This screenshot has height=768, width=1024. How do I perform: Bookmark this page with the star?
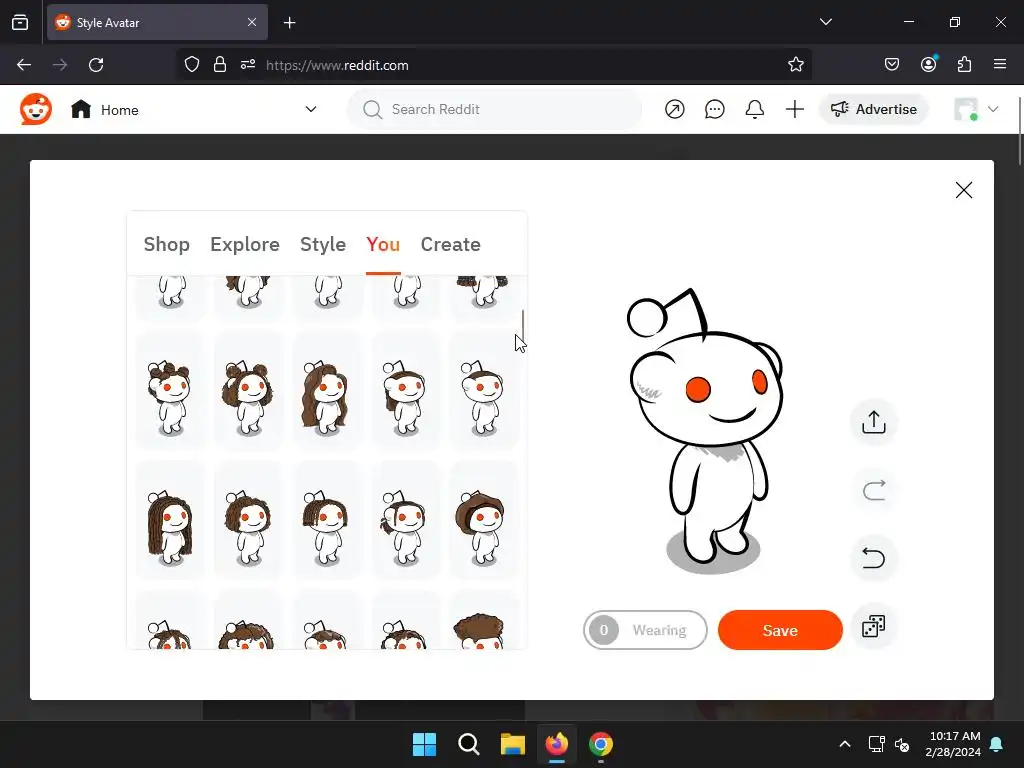click(795, 65)
